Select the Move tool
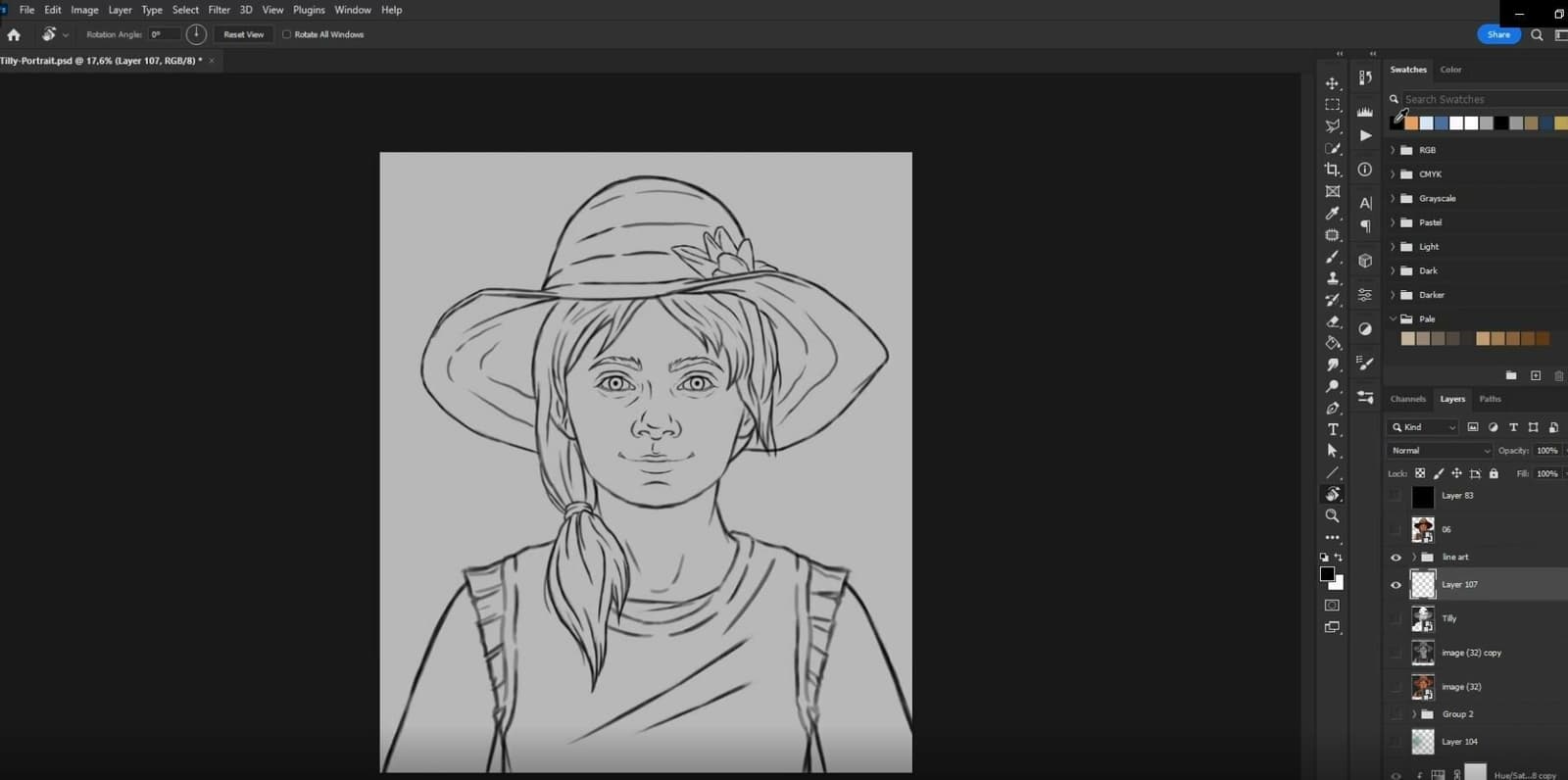The height and width of the screenshot is (780, 1568). (x=1332, y=83)
